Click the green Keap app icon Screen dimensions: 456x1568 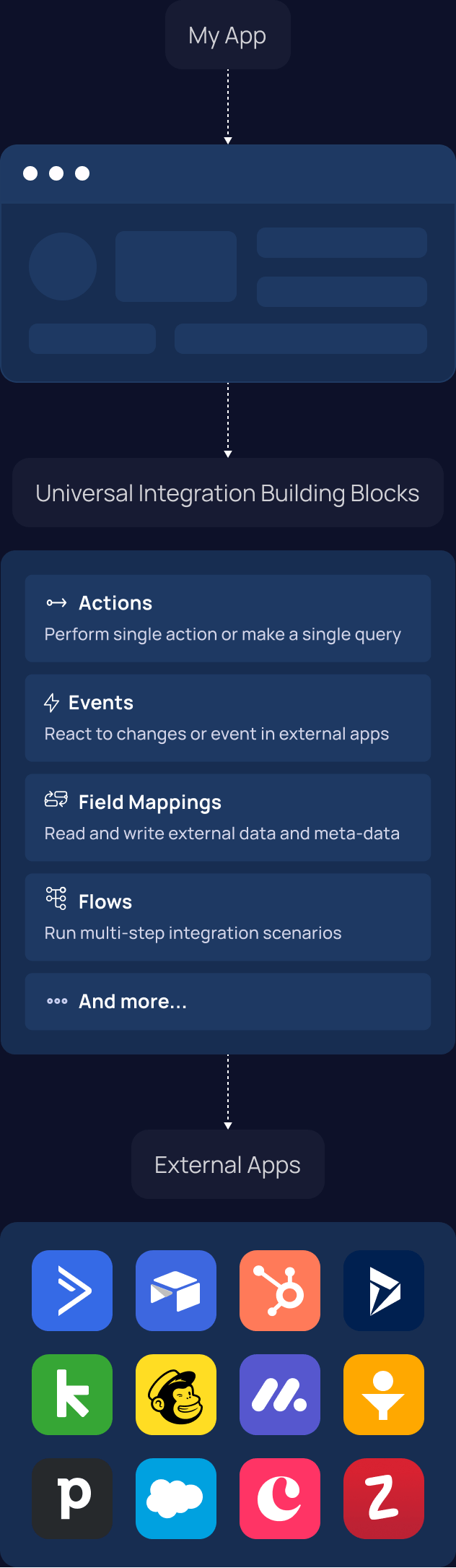click(x=72, y=1395)
